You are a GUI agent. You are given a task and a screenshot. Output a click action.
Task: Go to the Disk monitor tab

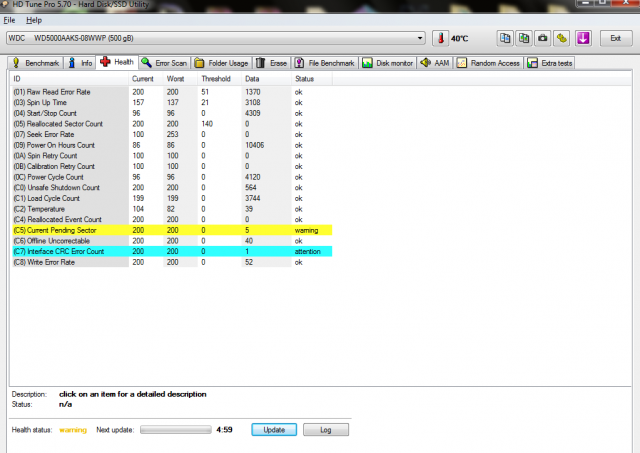tap(390, 62)
